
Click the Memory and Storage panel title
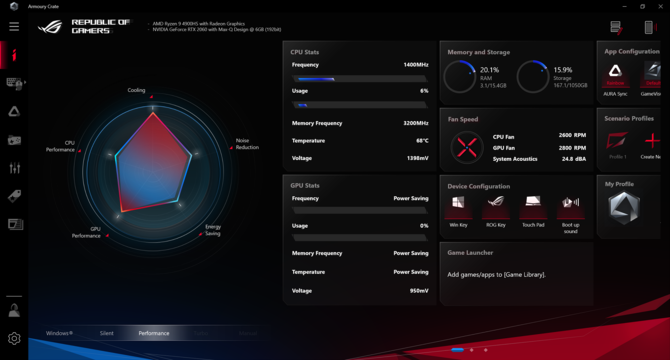[x=479, y=52]
